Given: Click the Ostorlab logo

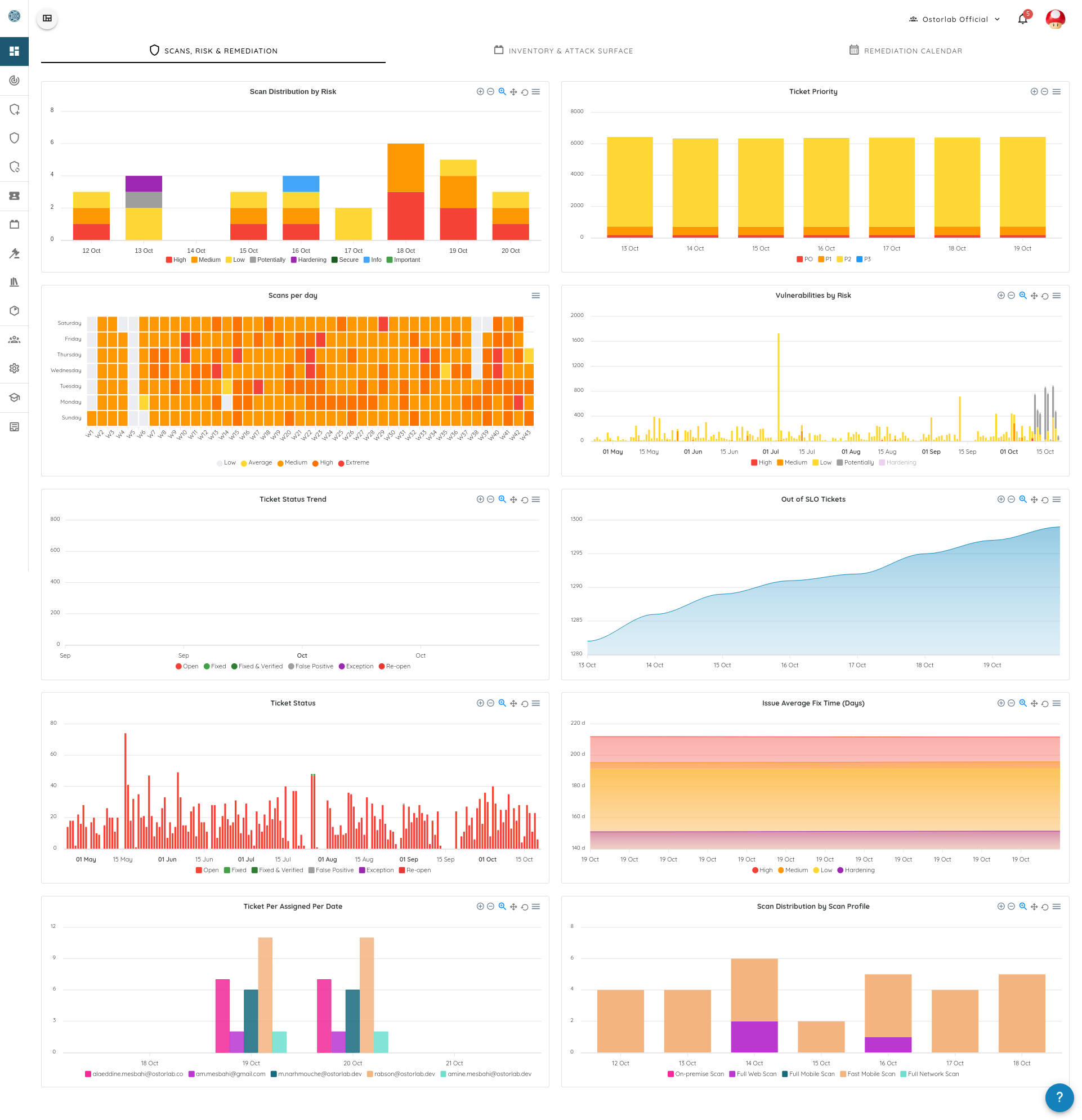Looking at the screenshot, I should coord(14,15).
